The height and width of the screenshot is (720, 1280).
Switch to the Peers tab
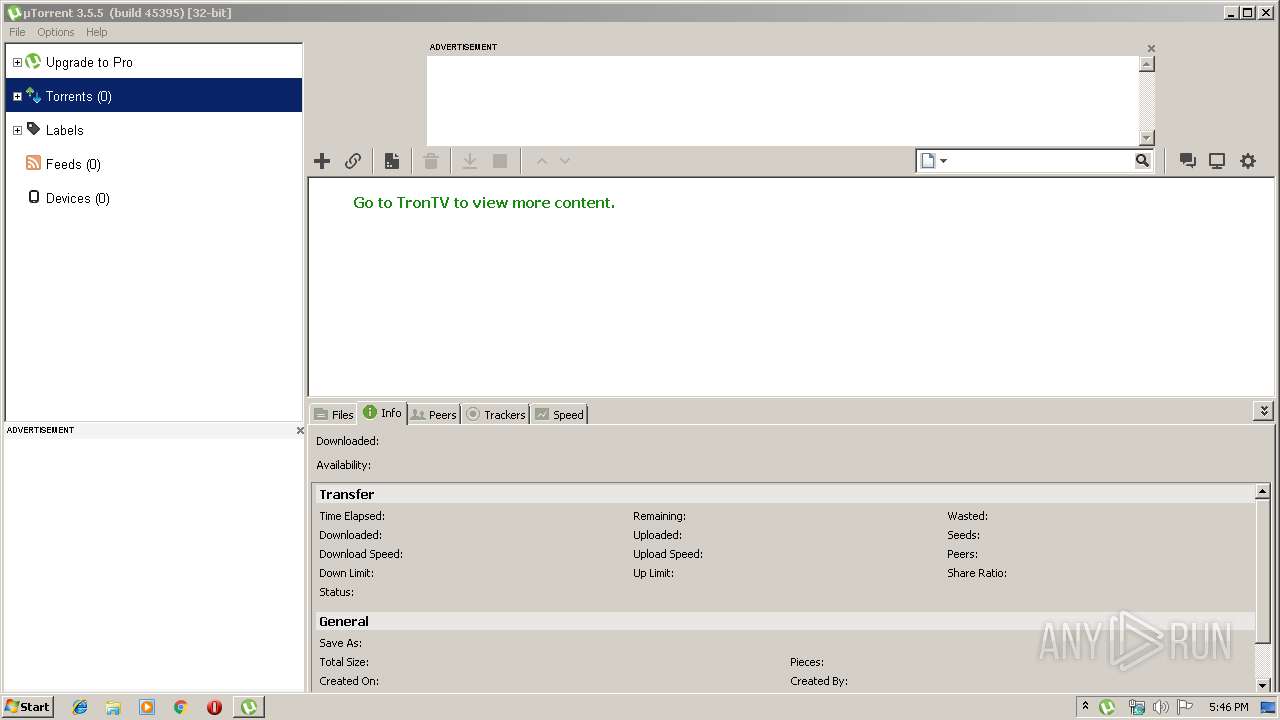[434, 414]
